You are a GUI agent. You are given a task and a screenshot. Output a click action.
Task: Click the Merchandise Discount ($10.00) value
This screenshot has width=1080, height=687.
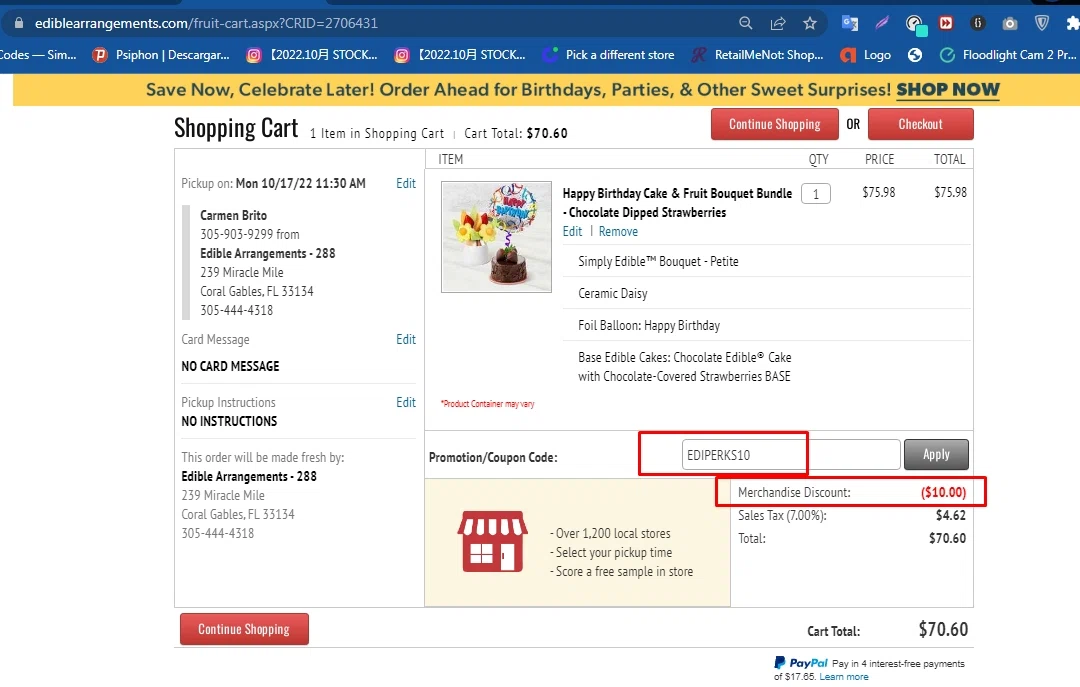tap(944, 492)
